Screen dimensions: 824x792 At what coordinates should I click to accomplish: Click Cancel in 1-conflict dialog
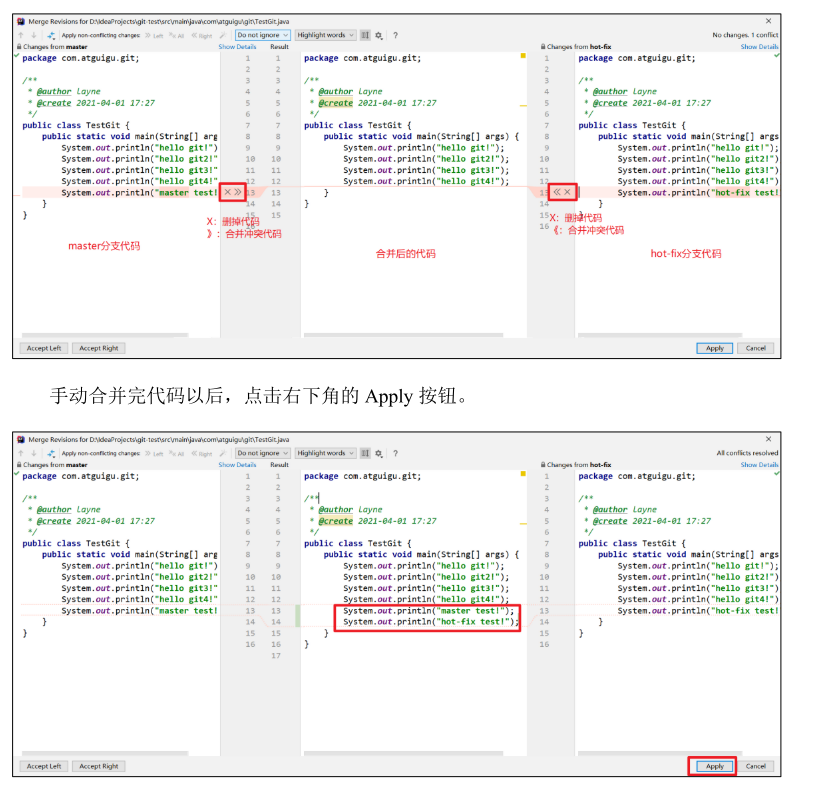pos(756,348)
